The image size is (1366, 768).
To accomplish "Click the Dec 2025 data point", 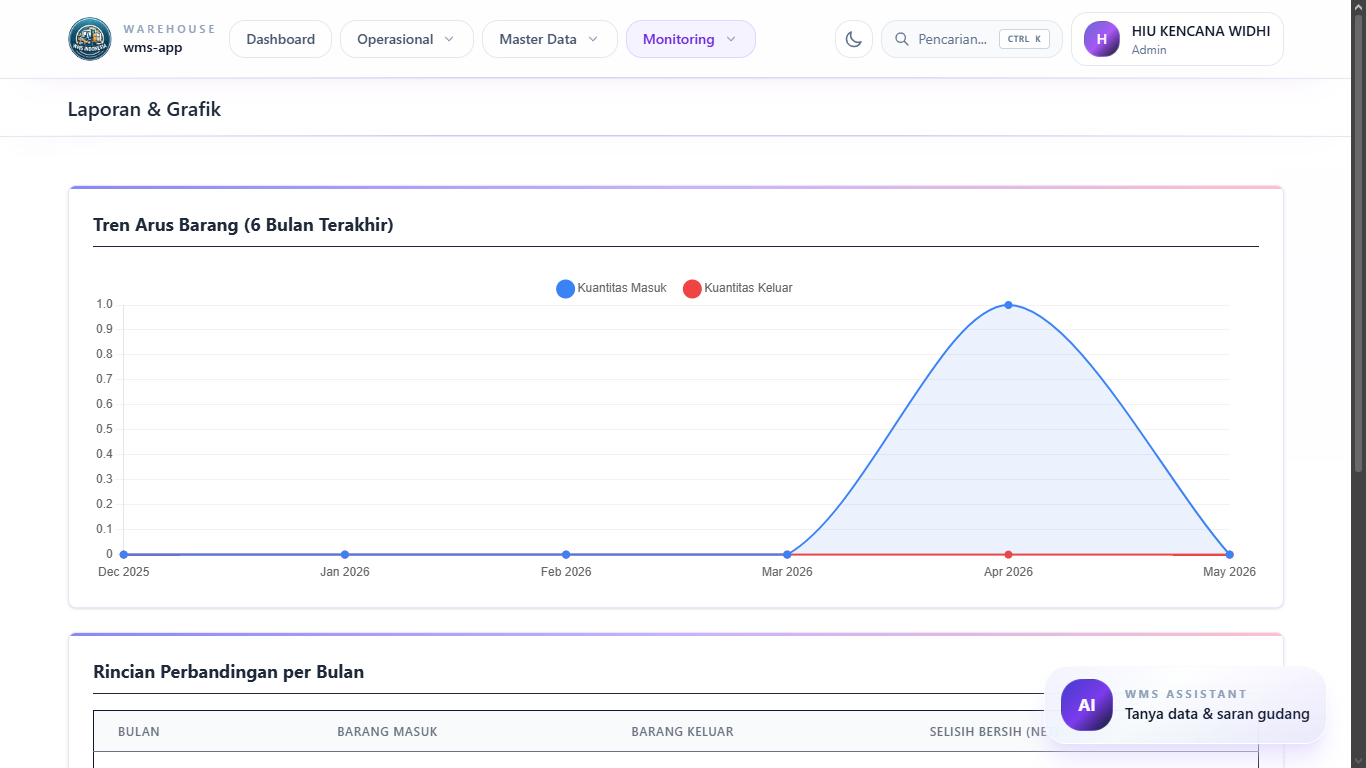I will (124, 554).
